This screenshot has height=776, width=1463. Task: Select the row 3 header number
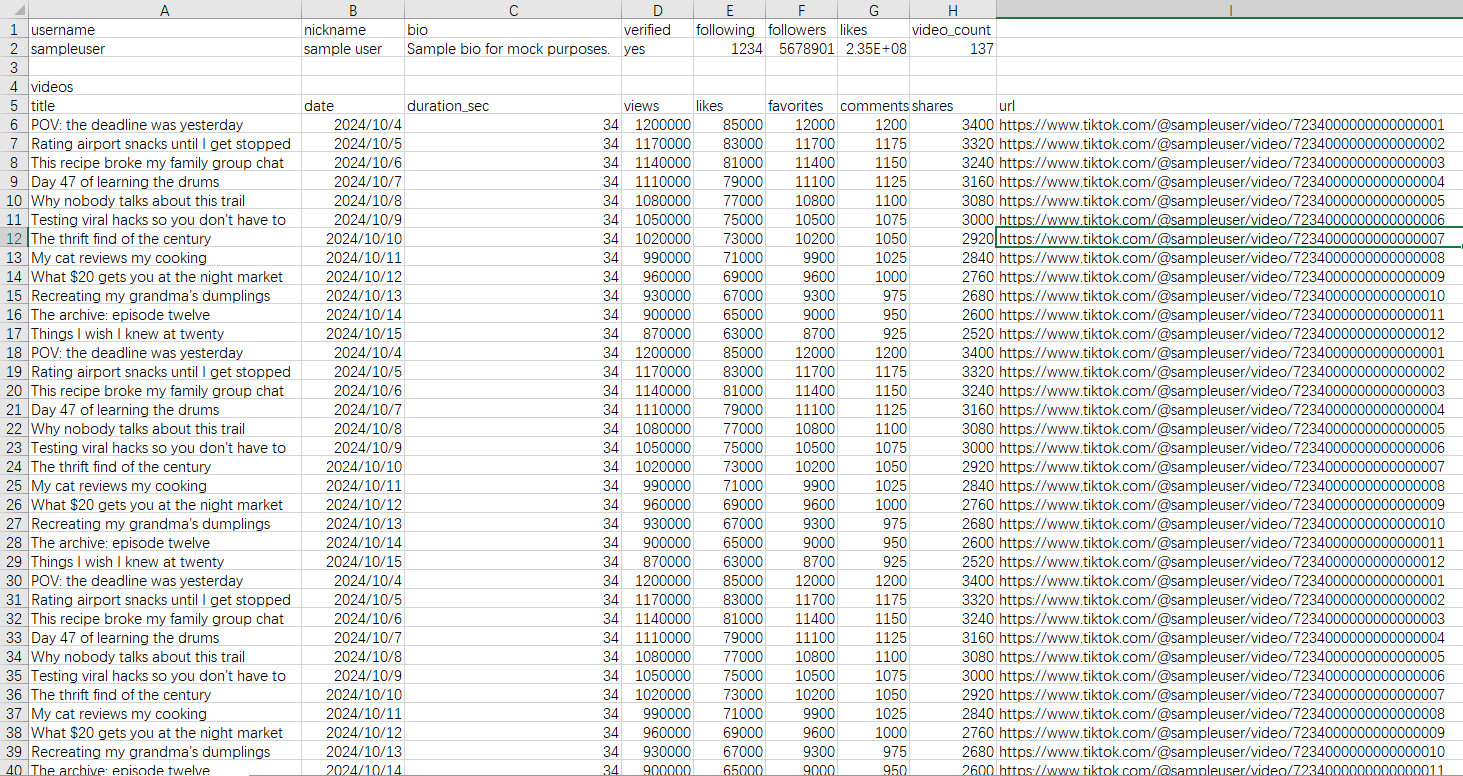[x=14, y=68]
